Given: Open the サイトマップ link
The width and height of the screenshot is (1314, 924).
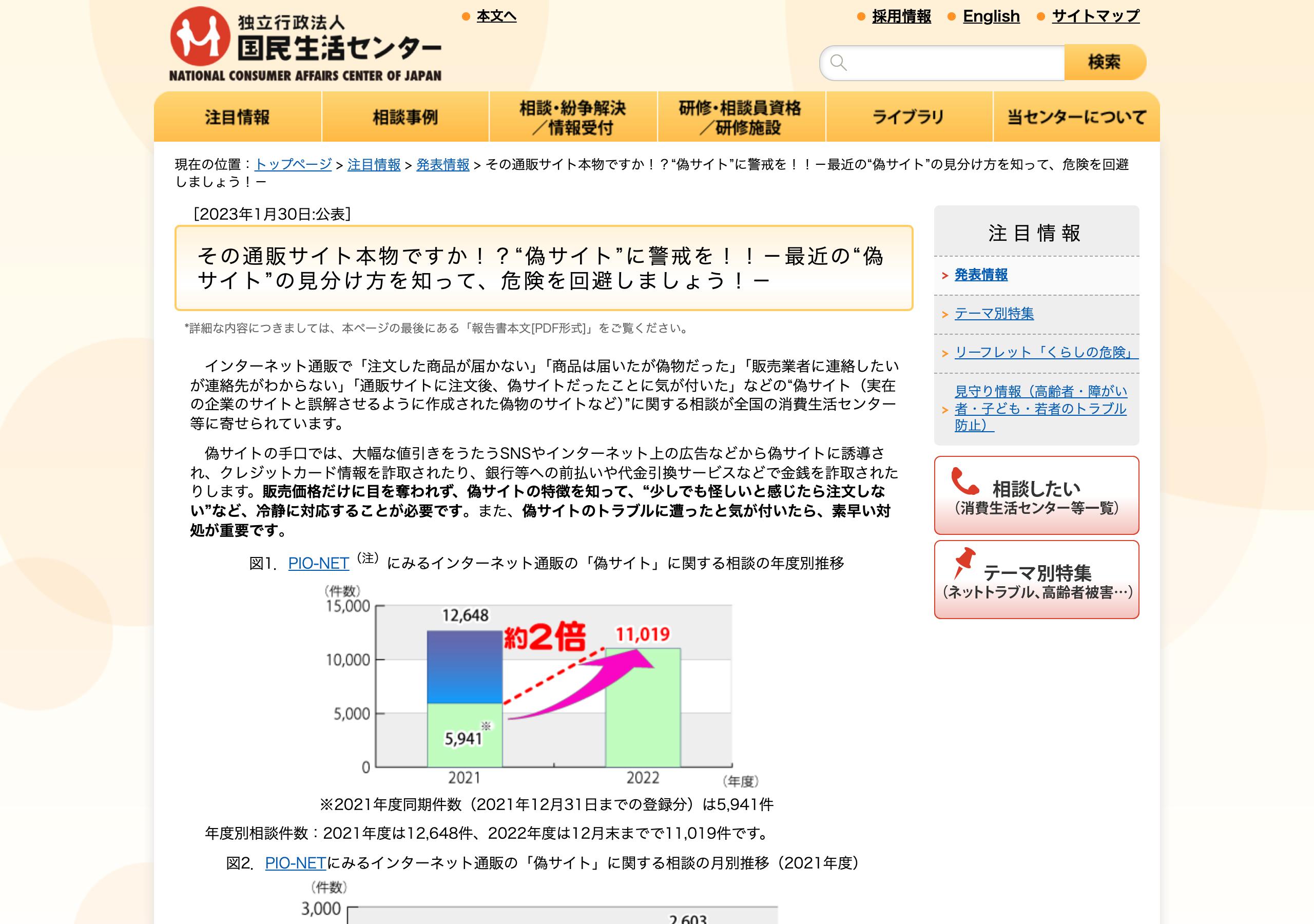Looking at the screenshot, I should (1095, 16).
